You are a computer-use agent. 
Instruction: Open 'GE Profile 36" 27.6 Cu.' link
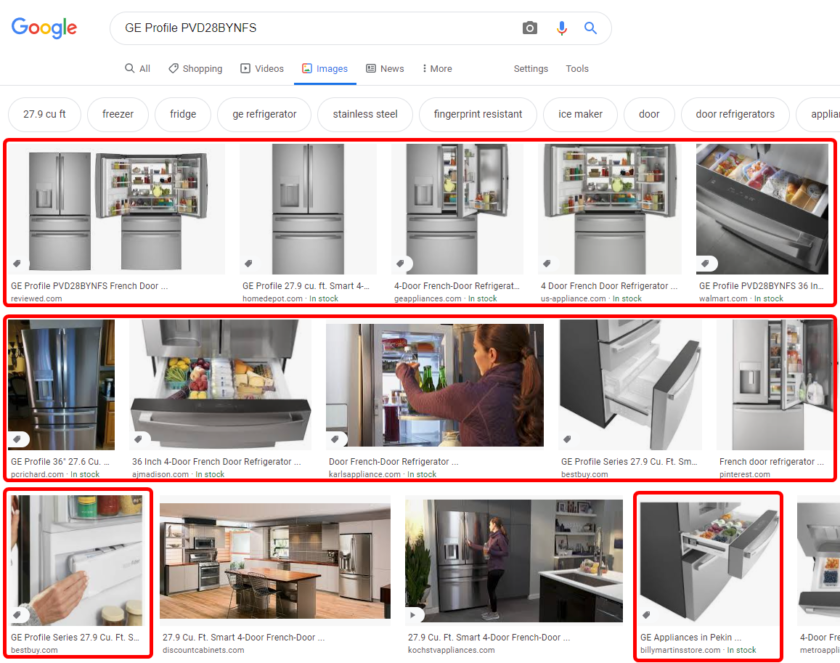(x=59, y=462)
